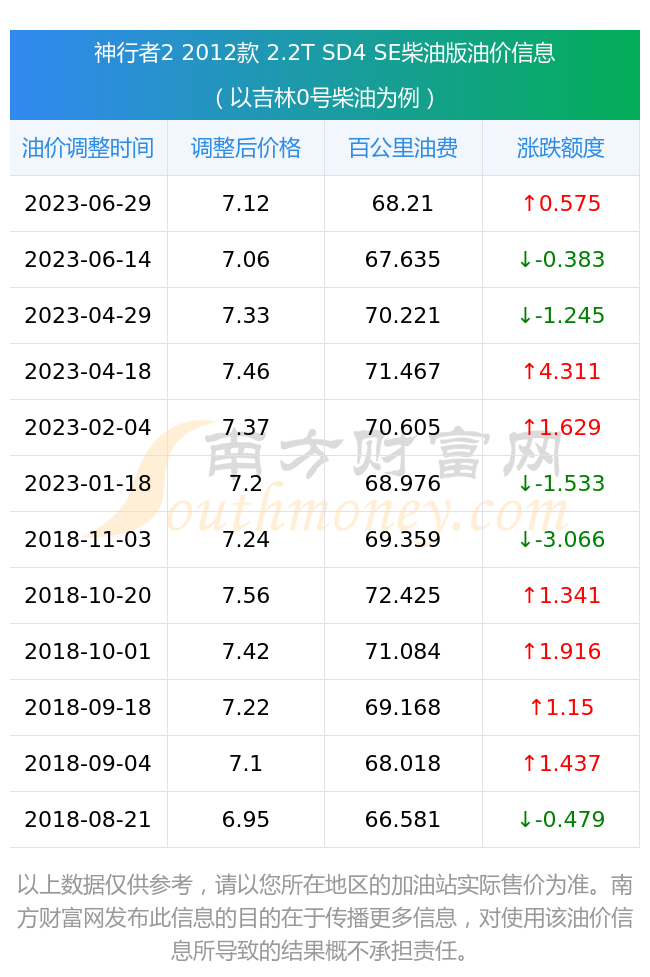The height and width of the screenshot is (977, 650).
Task: Click the change value ↓-1.245
Action: tap(561, 315)
